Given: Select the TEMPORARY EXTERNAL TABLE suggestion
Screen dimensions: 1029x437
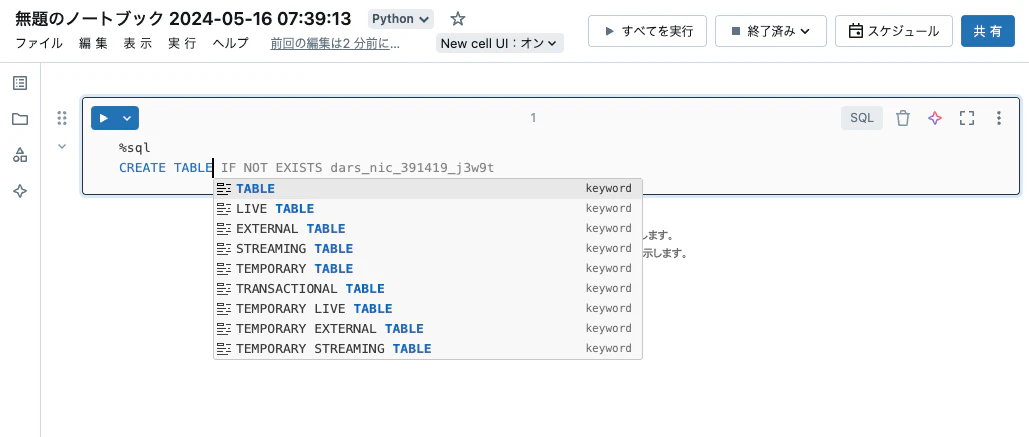Looking at the screenshot, I should point(428,329).
